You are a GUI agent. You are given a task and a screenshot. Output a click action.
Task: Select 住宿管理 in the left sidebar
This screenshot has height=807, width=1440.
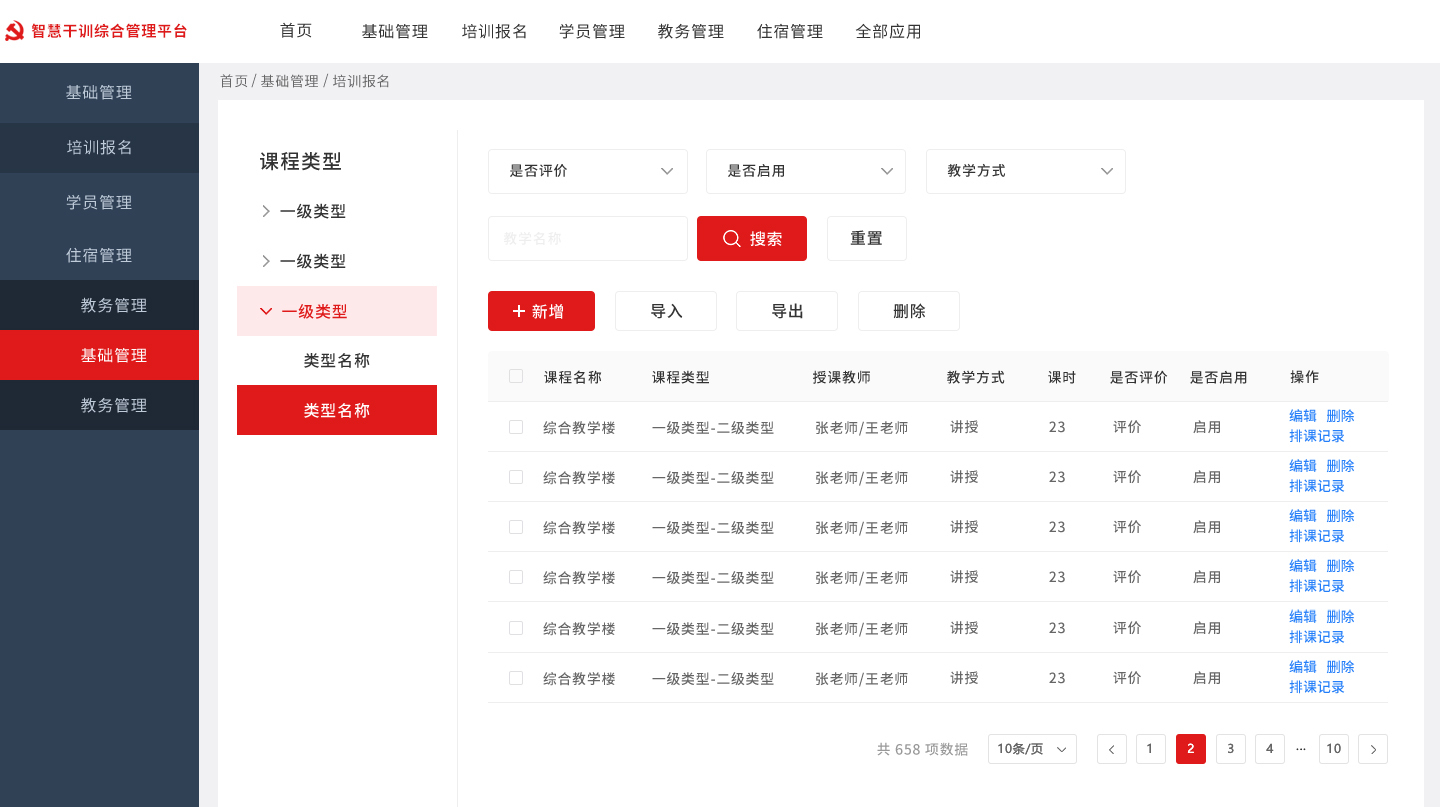[100, 255]
